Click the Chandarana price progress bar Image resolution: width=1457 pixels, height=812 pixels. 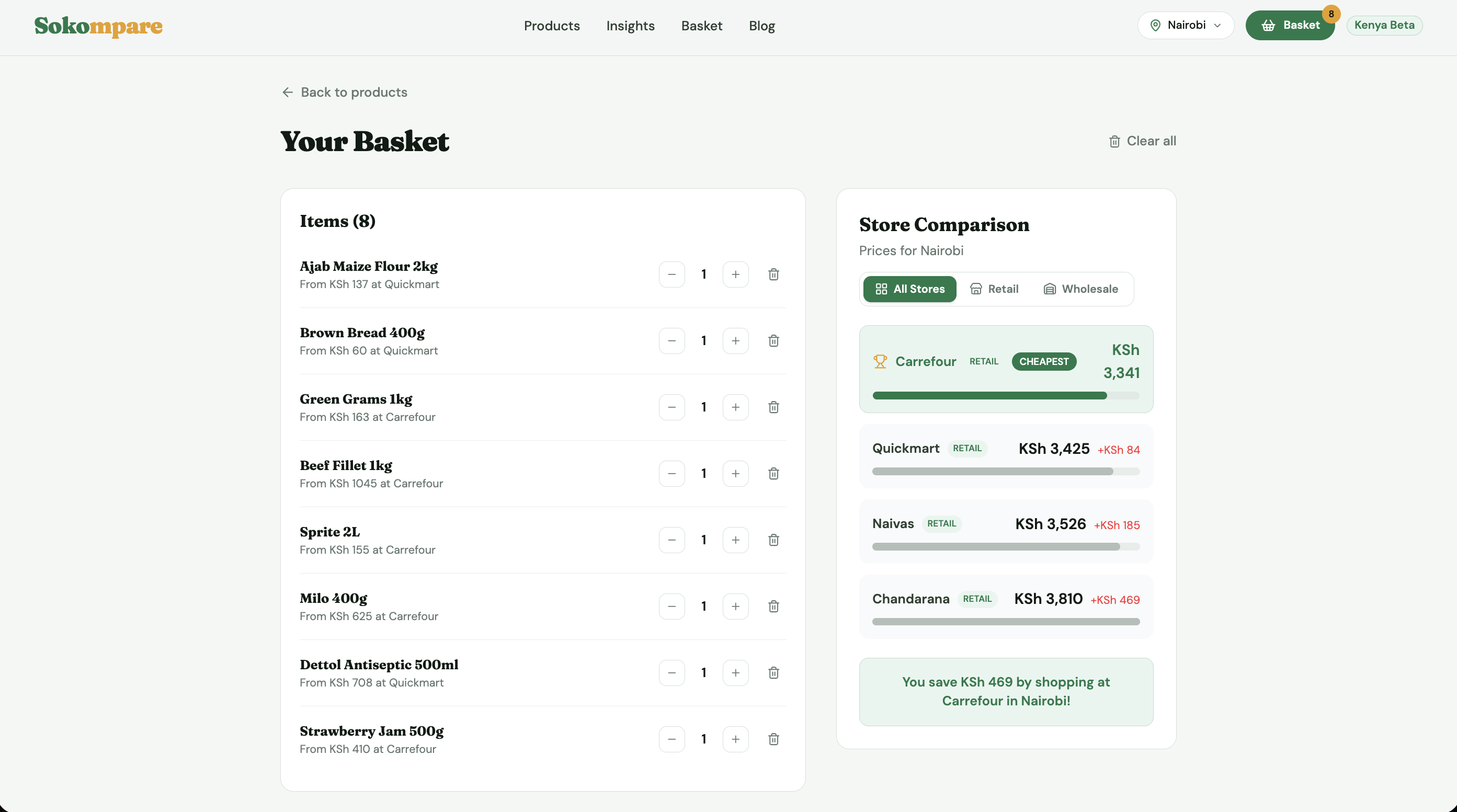click(1006, 622)
